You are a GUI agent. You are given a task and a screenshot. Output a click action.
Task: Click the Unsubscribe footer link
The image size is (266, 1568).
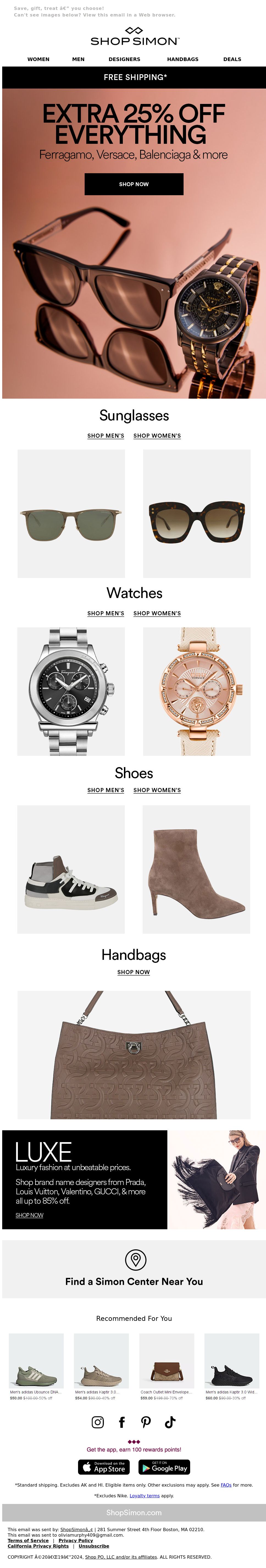click(94, 1546)
